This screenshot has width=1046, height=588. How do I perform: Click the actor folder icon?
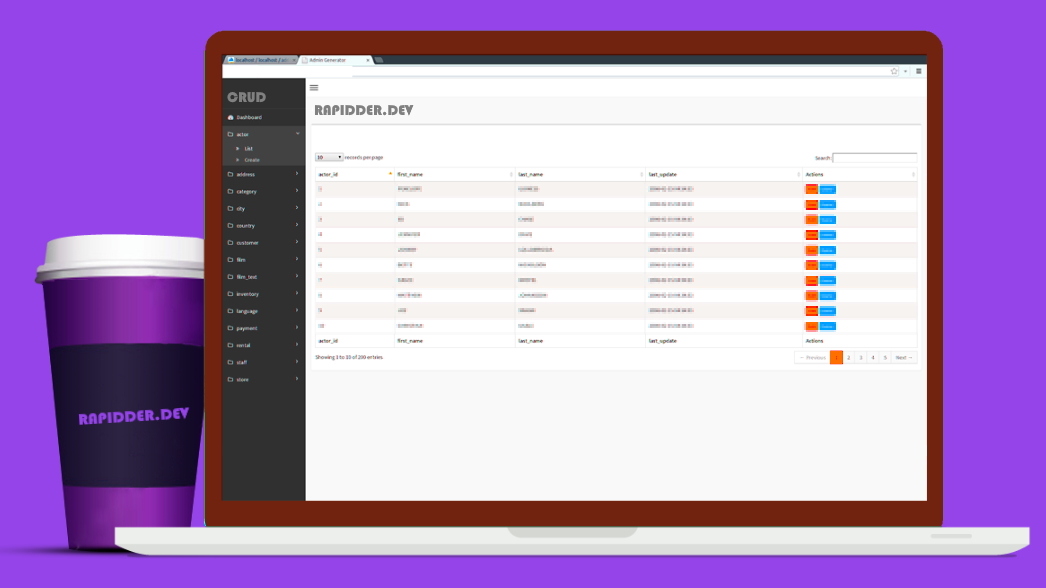(x=231, y=134)
